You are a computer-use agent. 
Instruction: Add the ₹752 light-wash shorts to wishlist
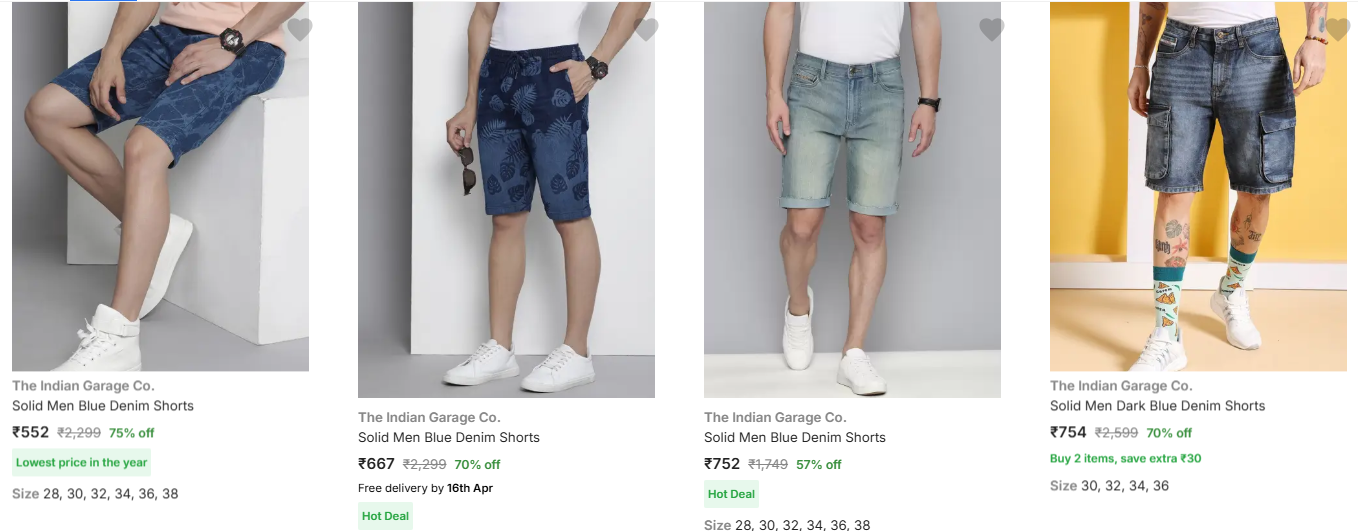[992, 30]
